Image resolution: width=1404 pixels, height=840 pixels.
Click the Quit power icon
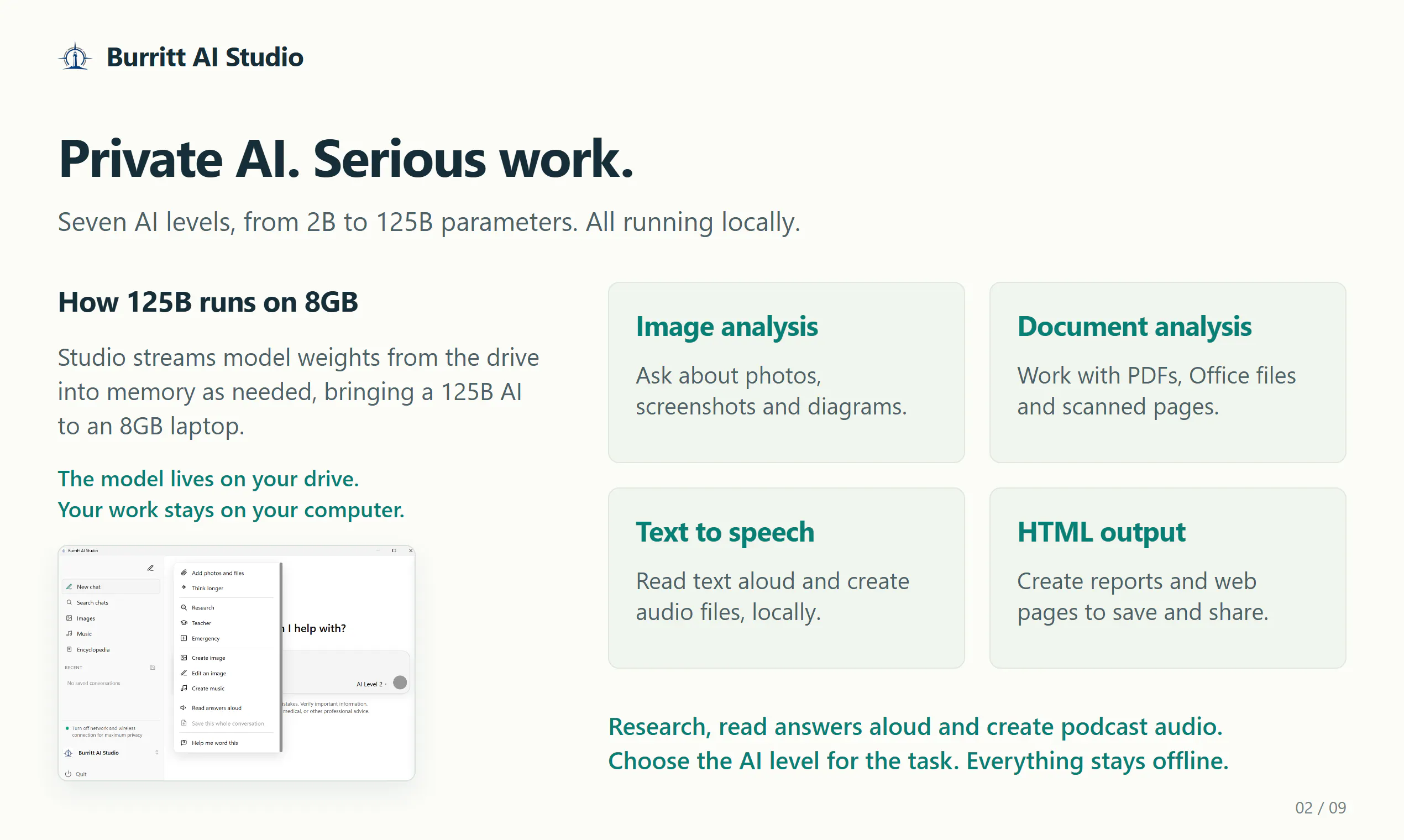(x=68, y=774)
